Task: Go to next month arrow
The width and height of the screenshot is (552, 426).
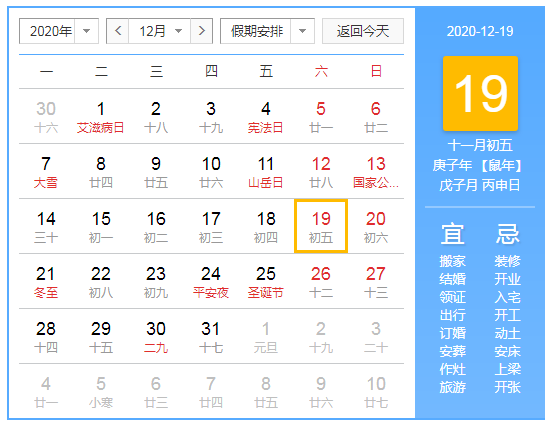Action: tap(201, 31)
